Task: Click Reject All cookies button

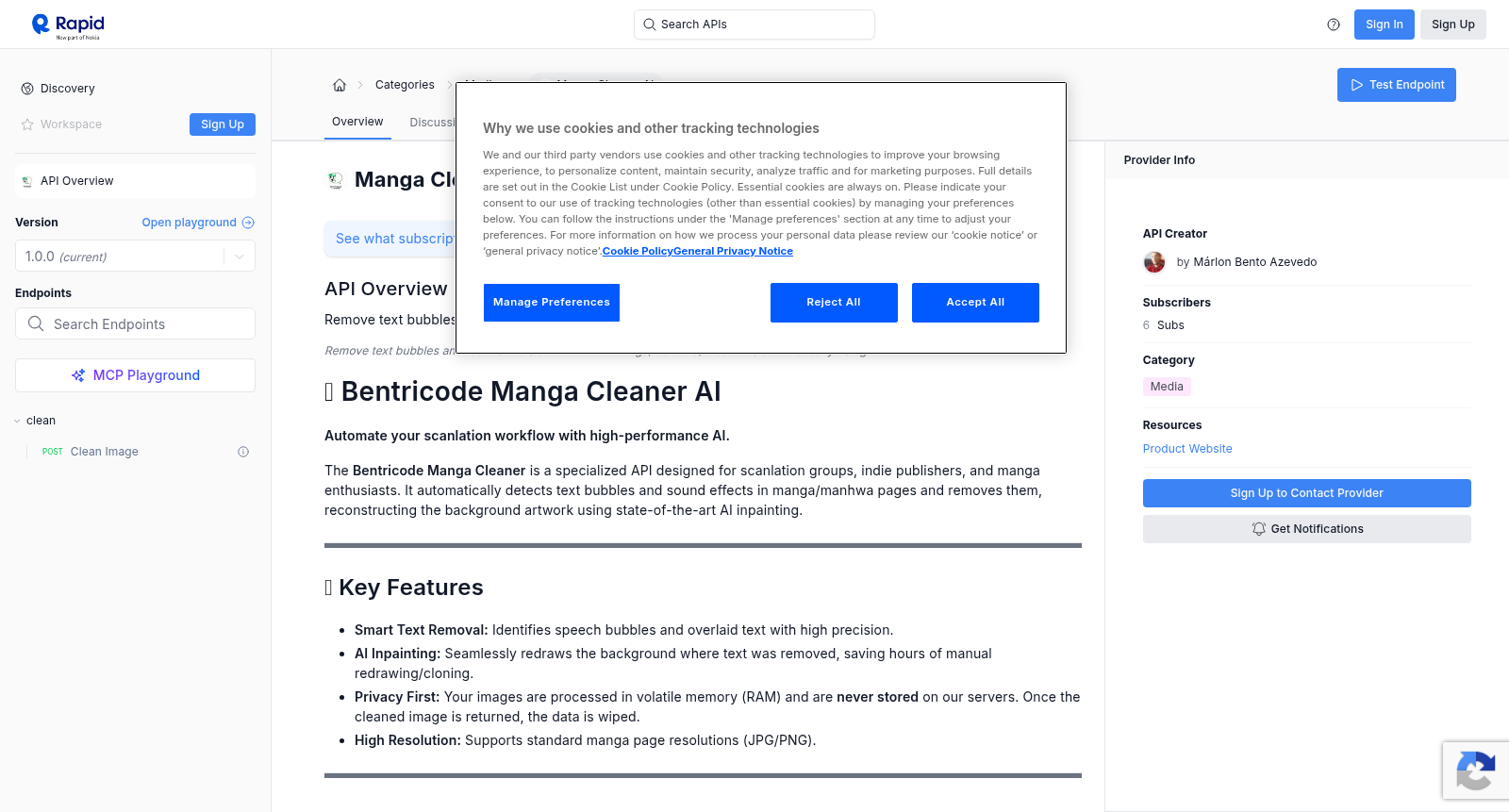Action: click(834, 303)
